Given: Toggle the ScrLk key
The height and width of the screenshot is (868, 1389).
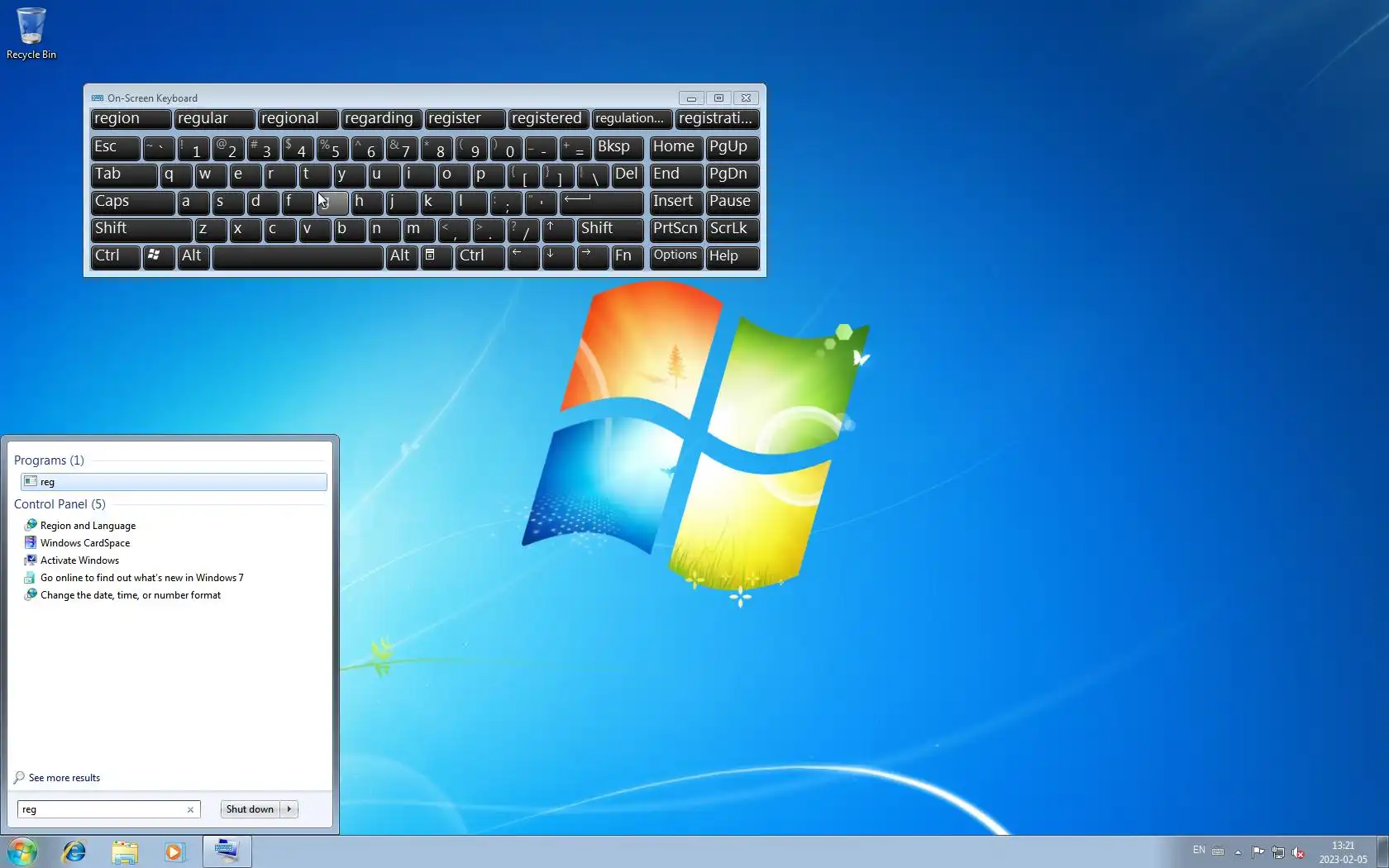Looking at the screenshot, I should (732, 230).
